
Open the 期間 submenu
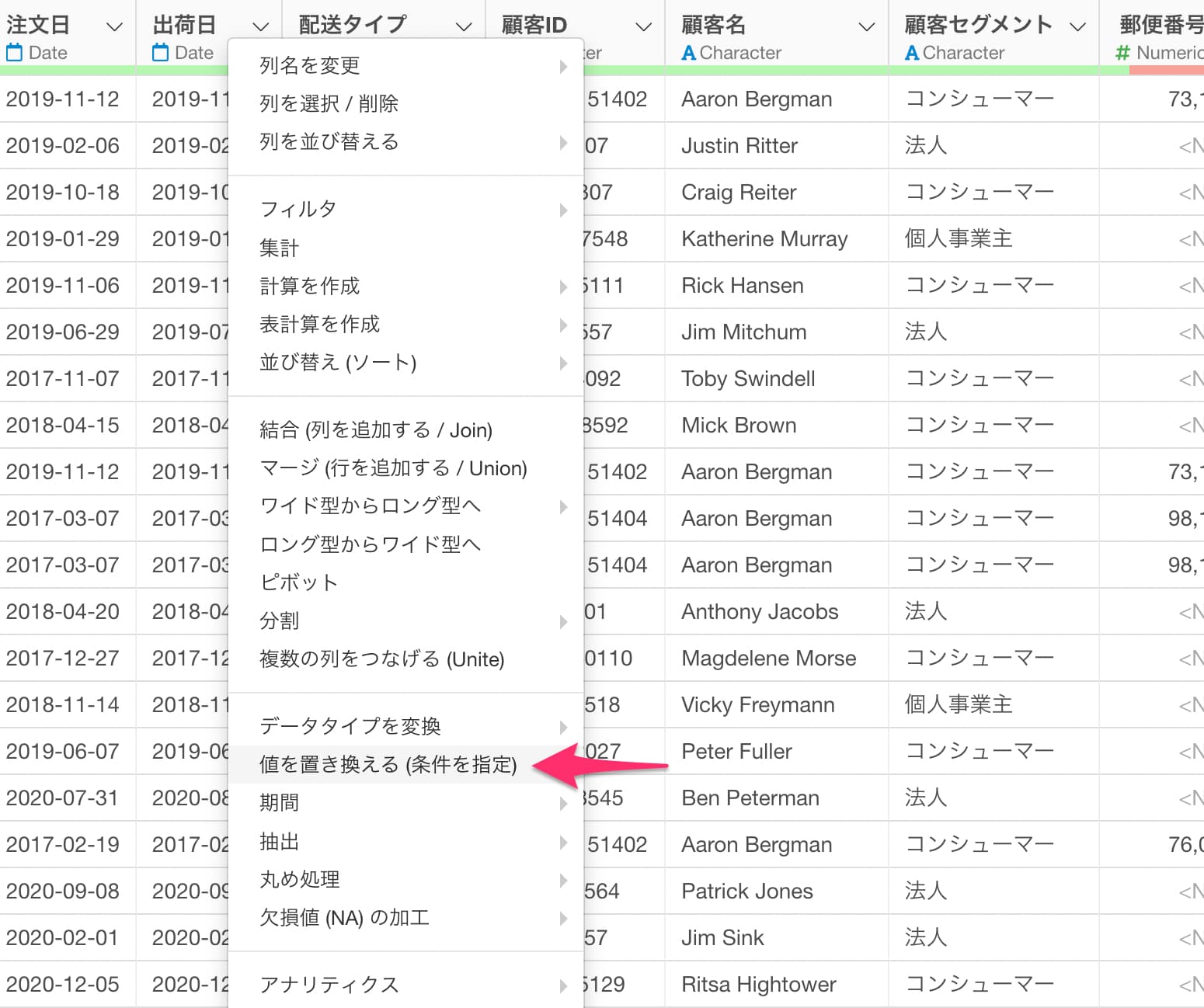pyautogui.click(x=405, y=803)
